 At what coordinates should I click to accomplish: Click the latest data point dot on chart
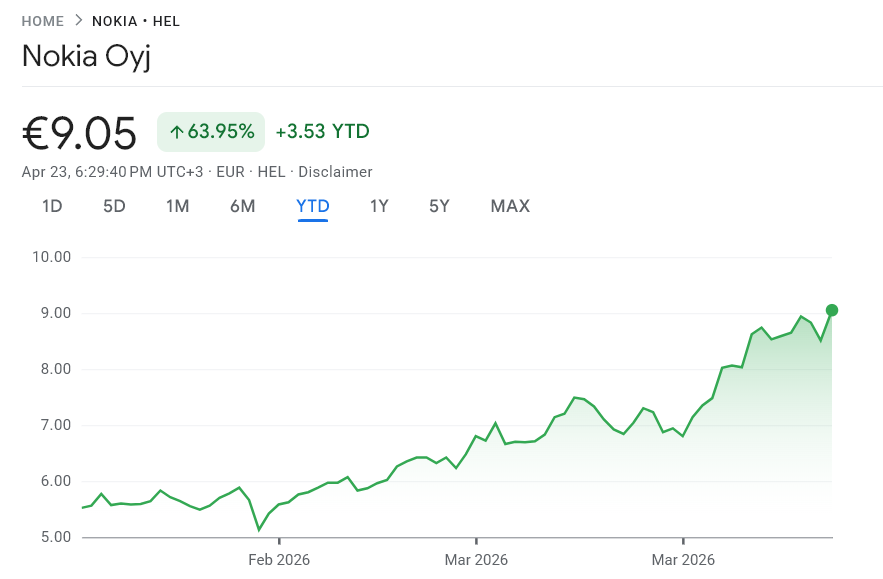832,310
